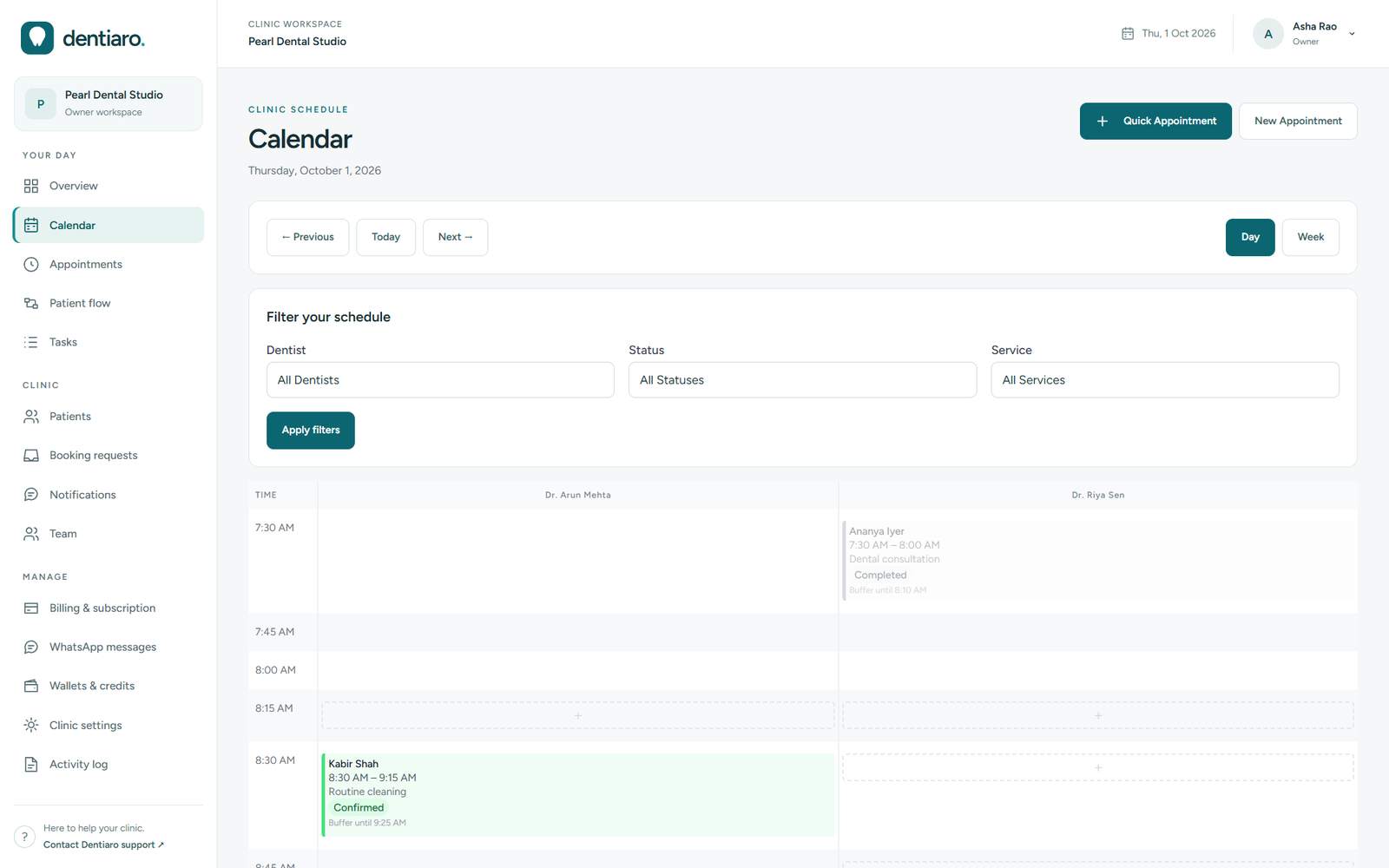Open Kabir Shah's 8:30 AM appointment

pyautogui.click(x=578, y=795)
